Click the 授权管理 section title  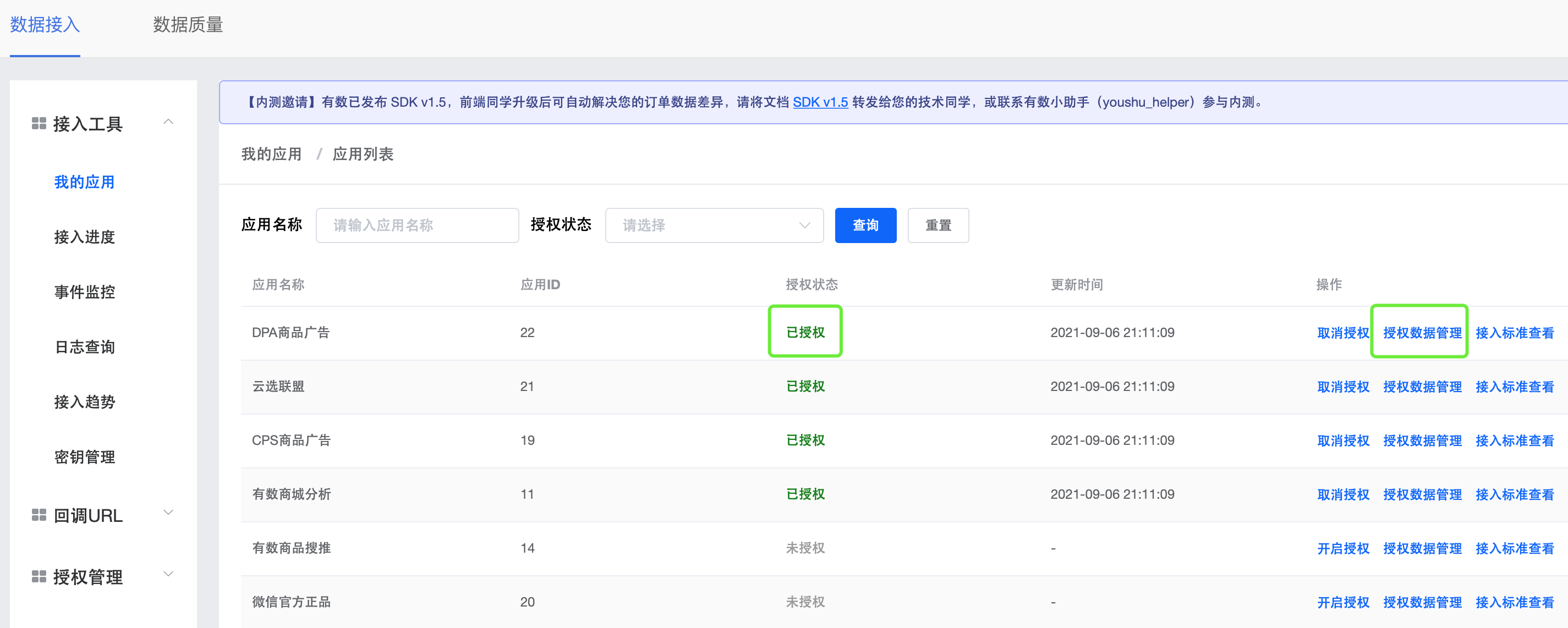87,576
